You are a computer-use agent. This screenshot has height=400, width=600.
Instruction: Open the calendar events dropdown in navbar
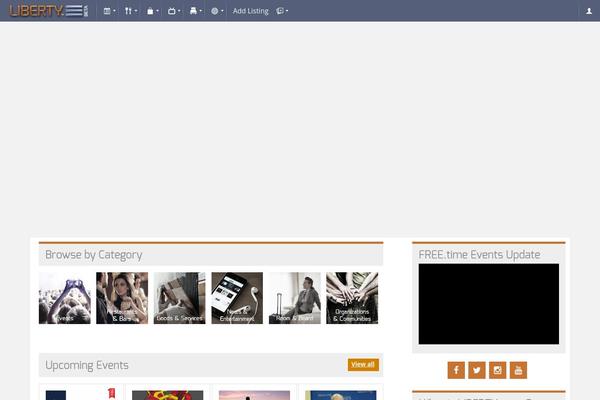coord(109,11)
